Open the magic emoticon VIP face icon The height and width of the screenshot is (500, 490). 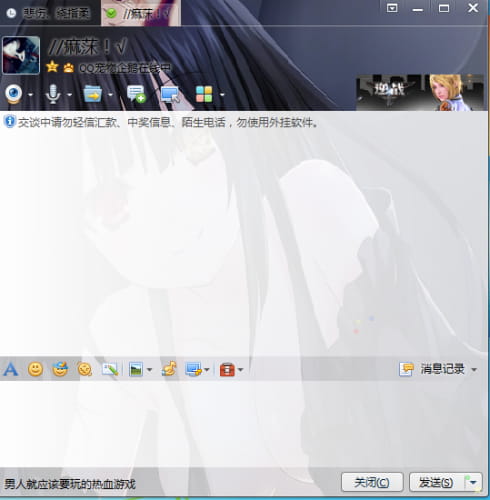point(60,369)
